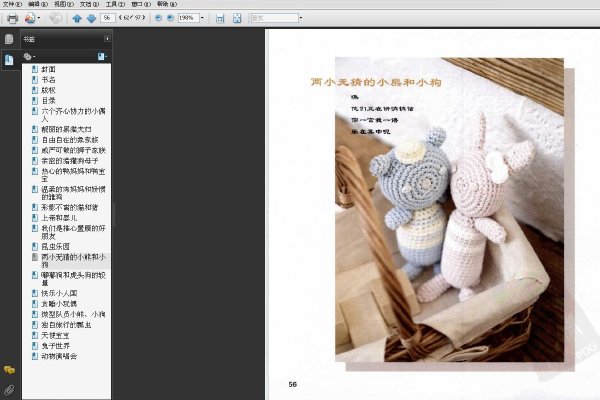
Task: Open the 编辑 (Edit) menu
Action: tap(38, 4)
